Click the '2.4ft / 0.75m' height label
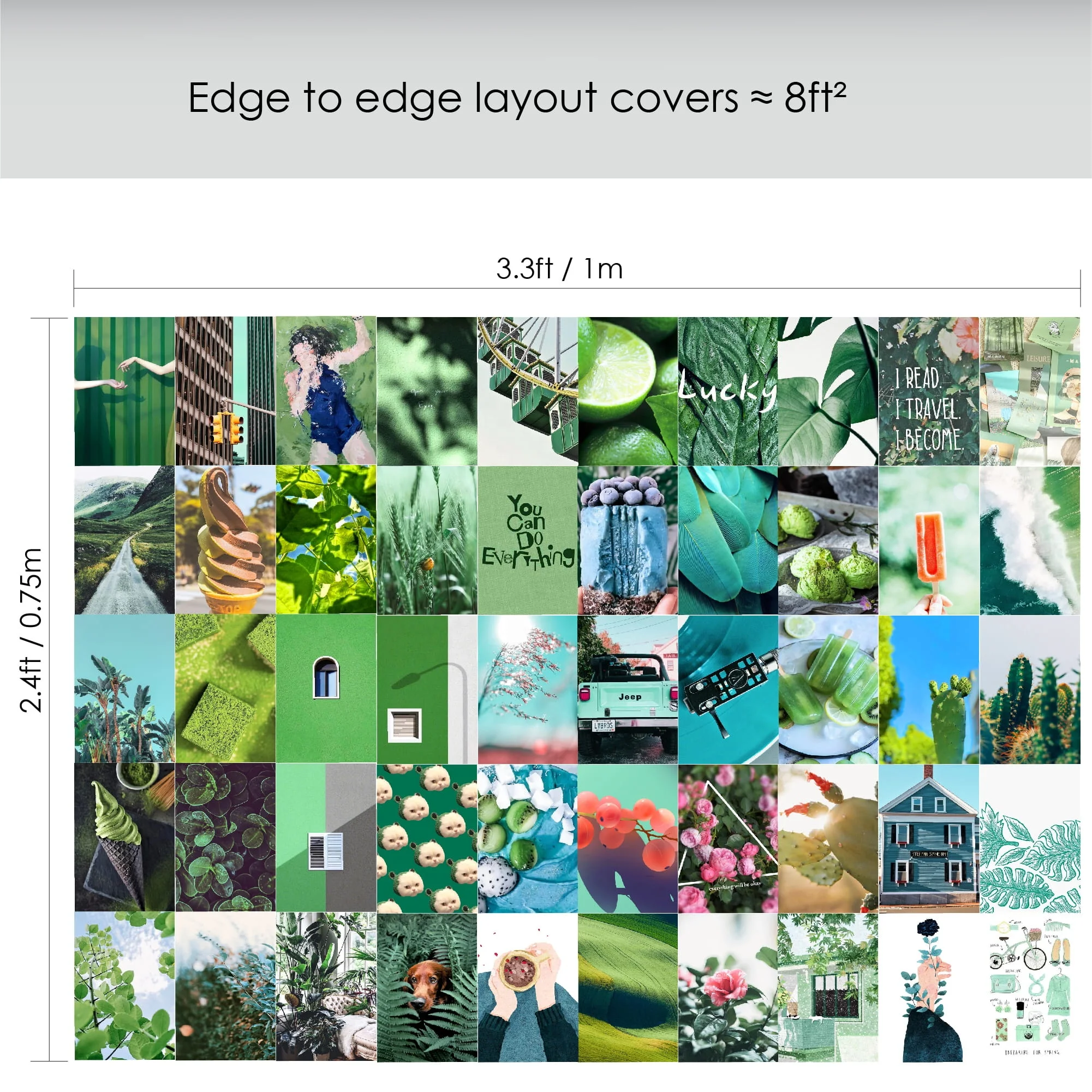Image resolution: width=1092 pixels, height=1092 pixels. pos(32,630)
